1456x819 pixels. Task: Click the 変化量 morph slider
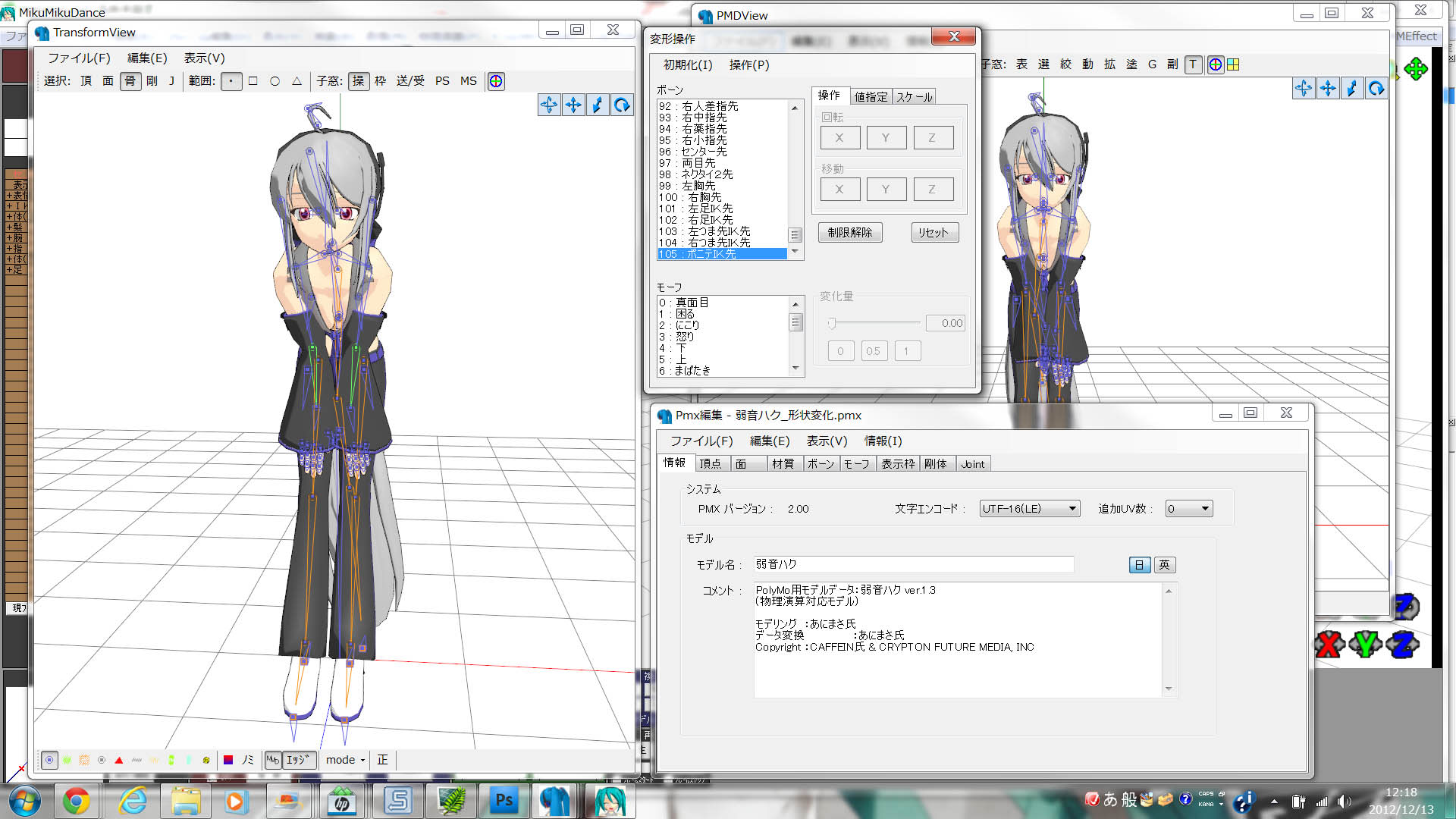[x=873, y=324]
